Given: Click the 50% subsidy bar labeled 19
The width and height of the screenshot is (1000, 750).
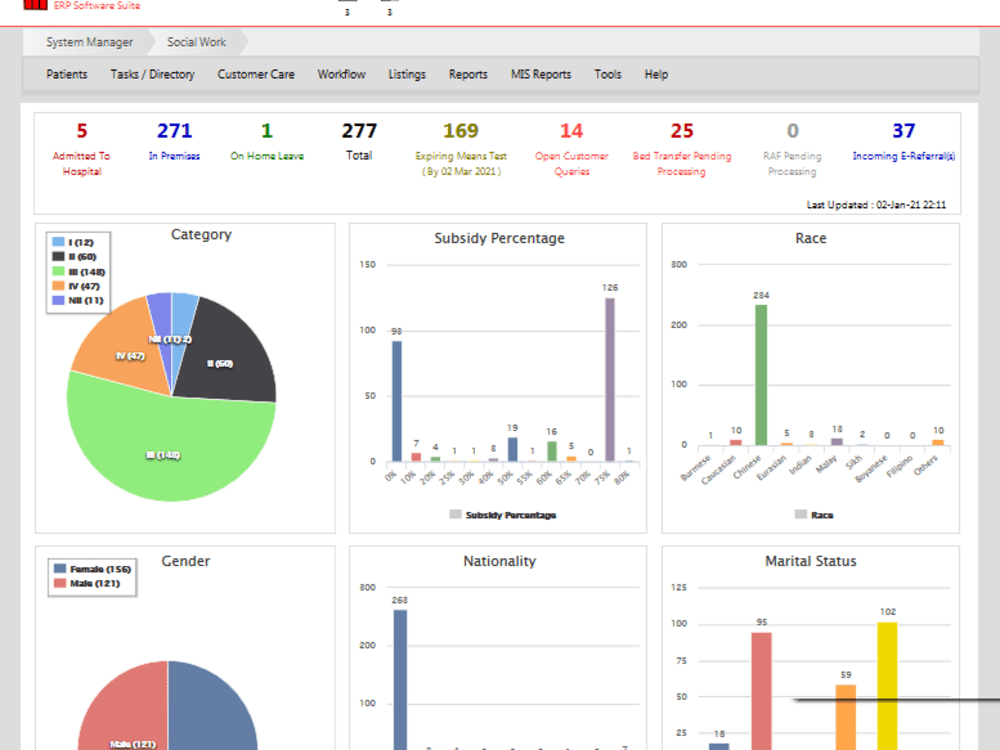Looking at the screenshot, I should point(512,449).
